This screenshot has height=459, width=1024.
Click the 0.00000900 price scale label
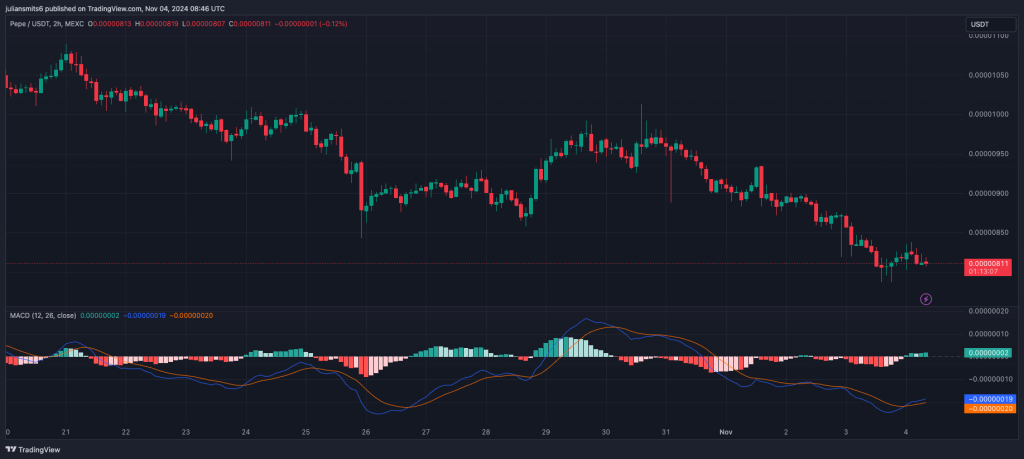coord(990,193)
